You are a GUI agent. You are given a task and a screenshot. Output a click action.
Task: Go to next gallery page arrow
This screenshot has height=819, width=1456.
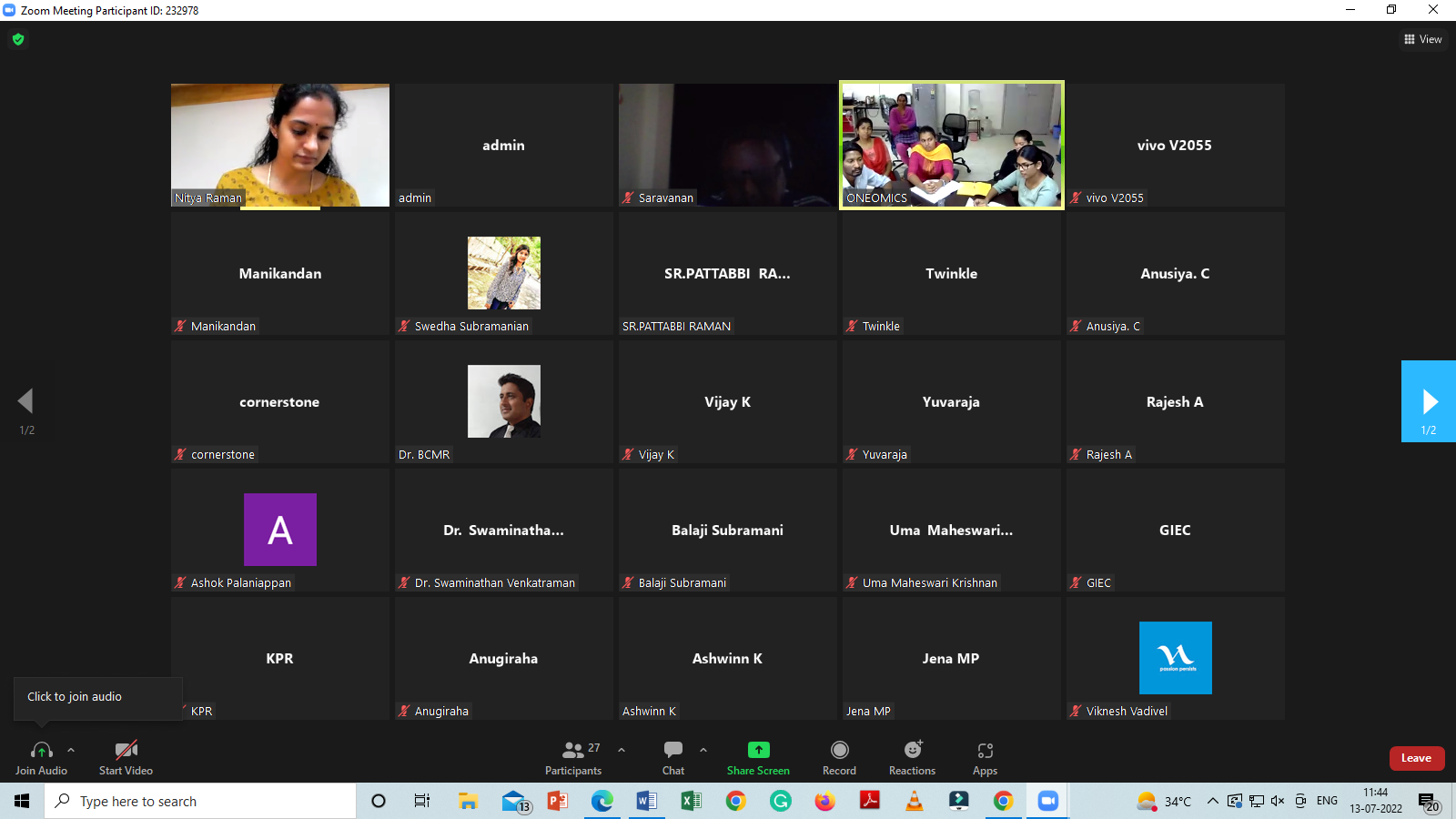1429,401
